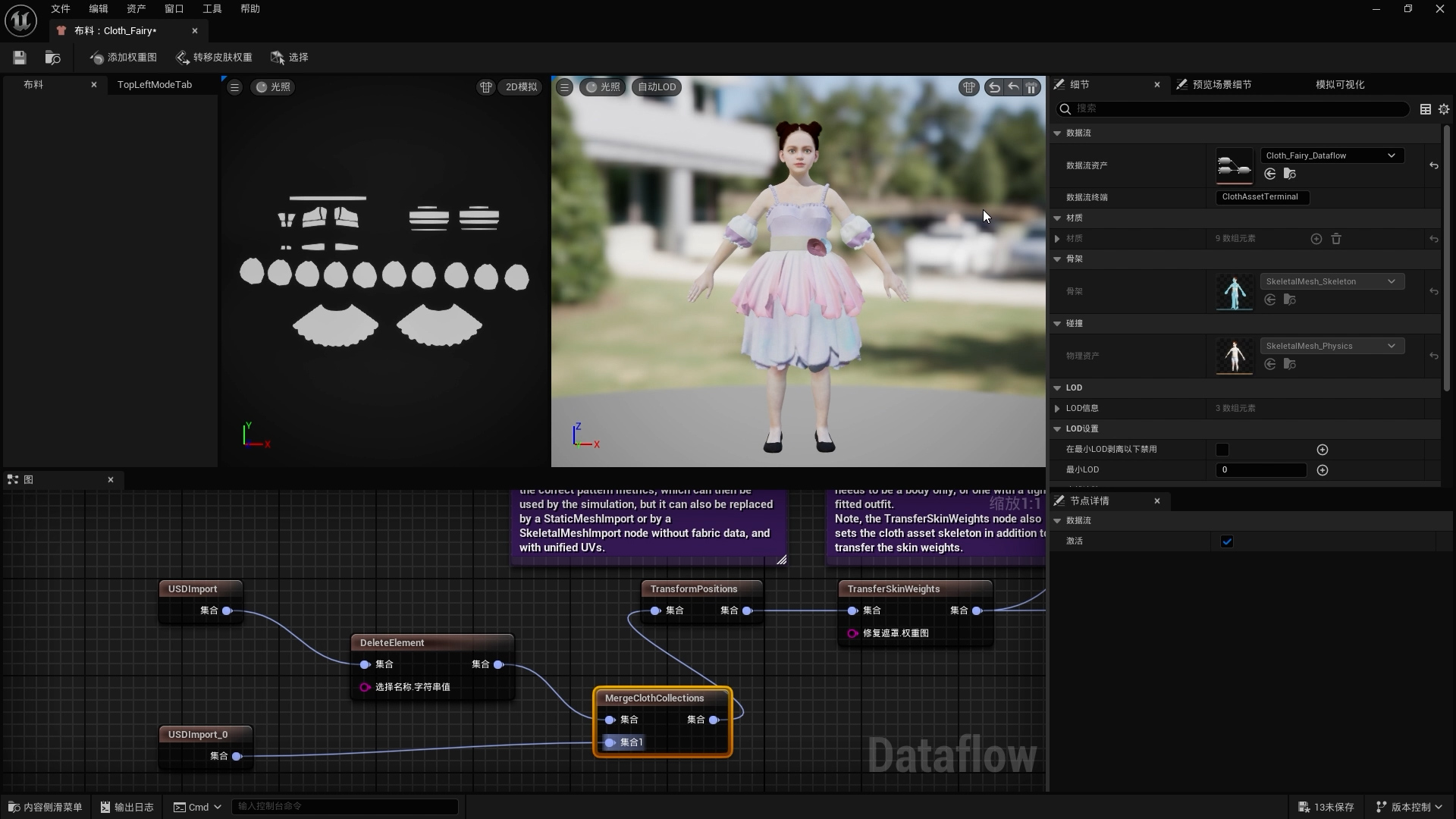Type in the console 输入控制台命令 field
The width and height of the screenshot is (1456, 819).
coord(345,806)
